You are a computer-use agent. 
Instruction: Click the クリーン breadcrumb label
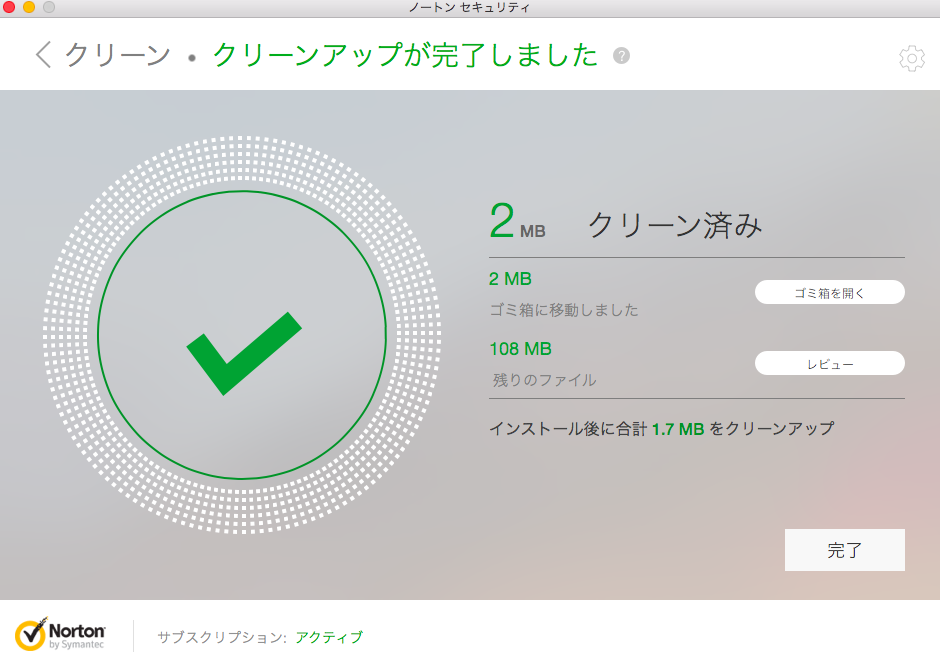pos(118,55)
